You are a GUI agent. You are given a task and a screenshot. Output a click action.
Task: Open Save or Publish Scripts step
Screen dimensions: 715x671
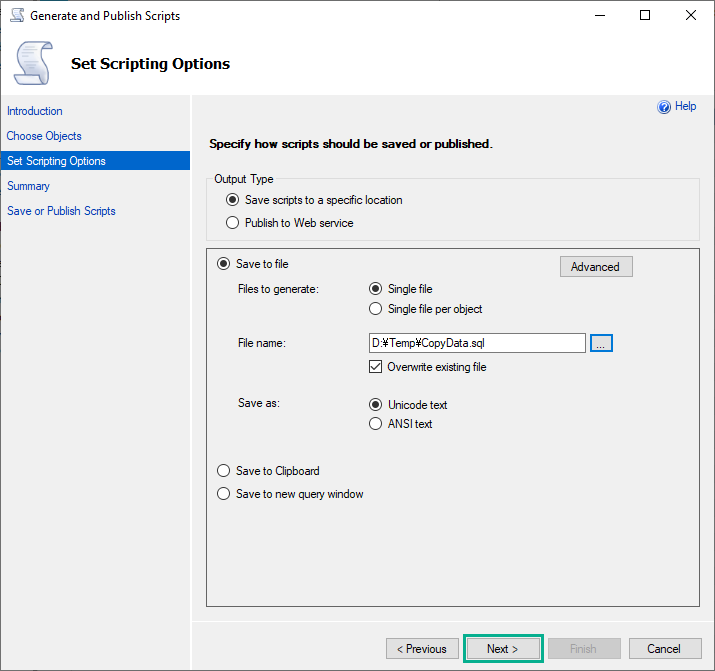pyautogui.click(x=61, y=211)
